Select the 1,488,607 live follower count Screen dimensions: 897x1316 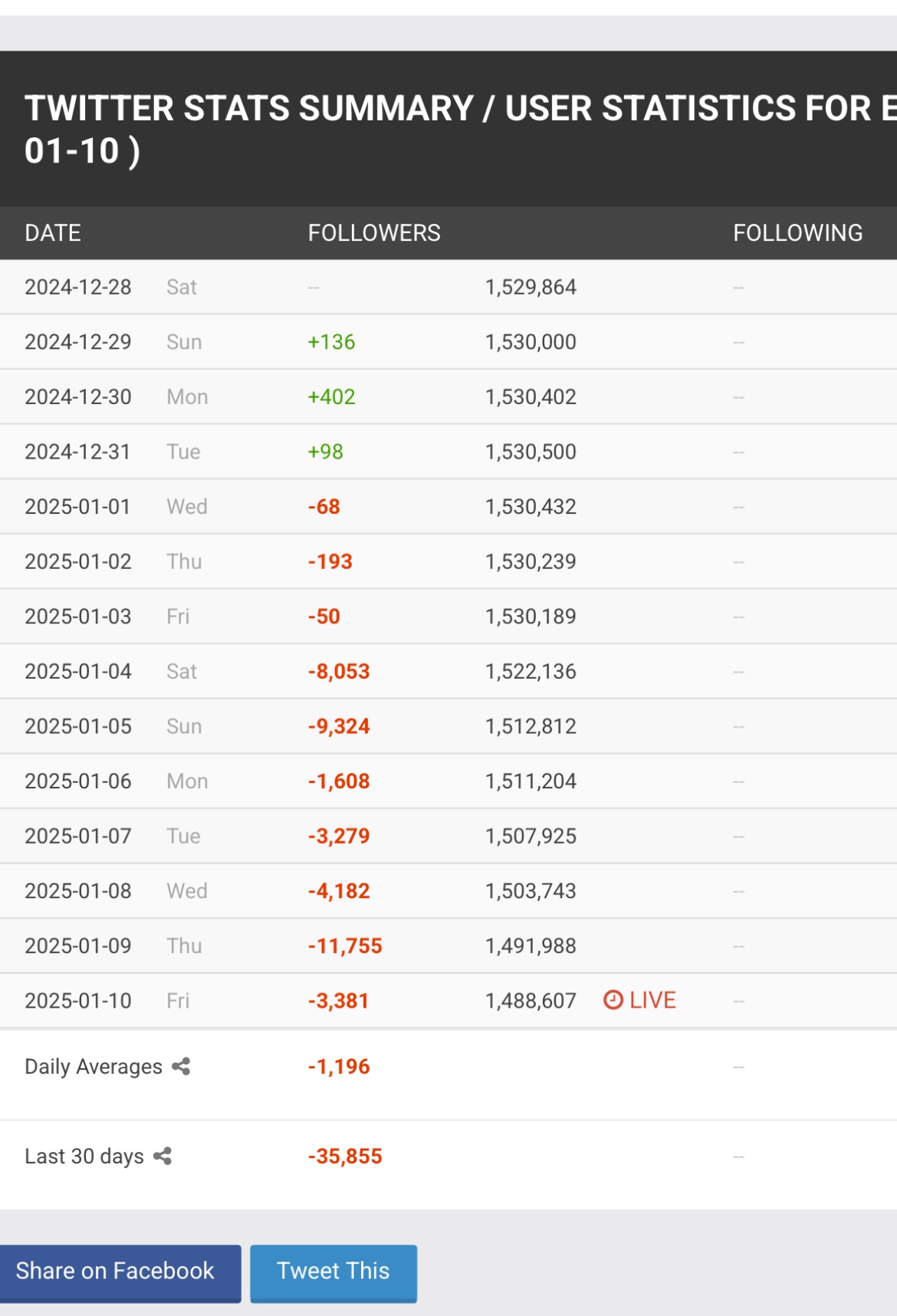click(531, 1001)
